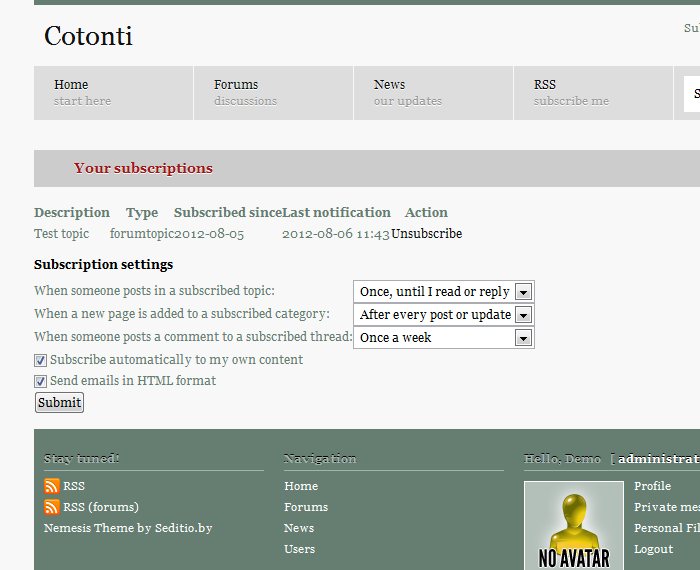Open the Home start here menu item
Viewport: 700px width, 570px height.
[x=113, y=93]
